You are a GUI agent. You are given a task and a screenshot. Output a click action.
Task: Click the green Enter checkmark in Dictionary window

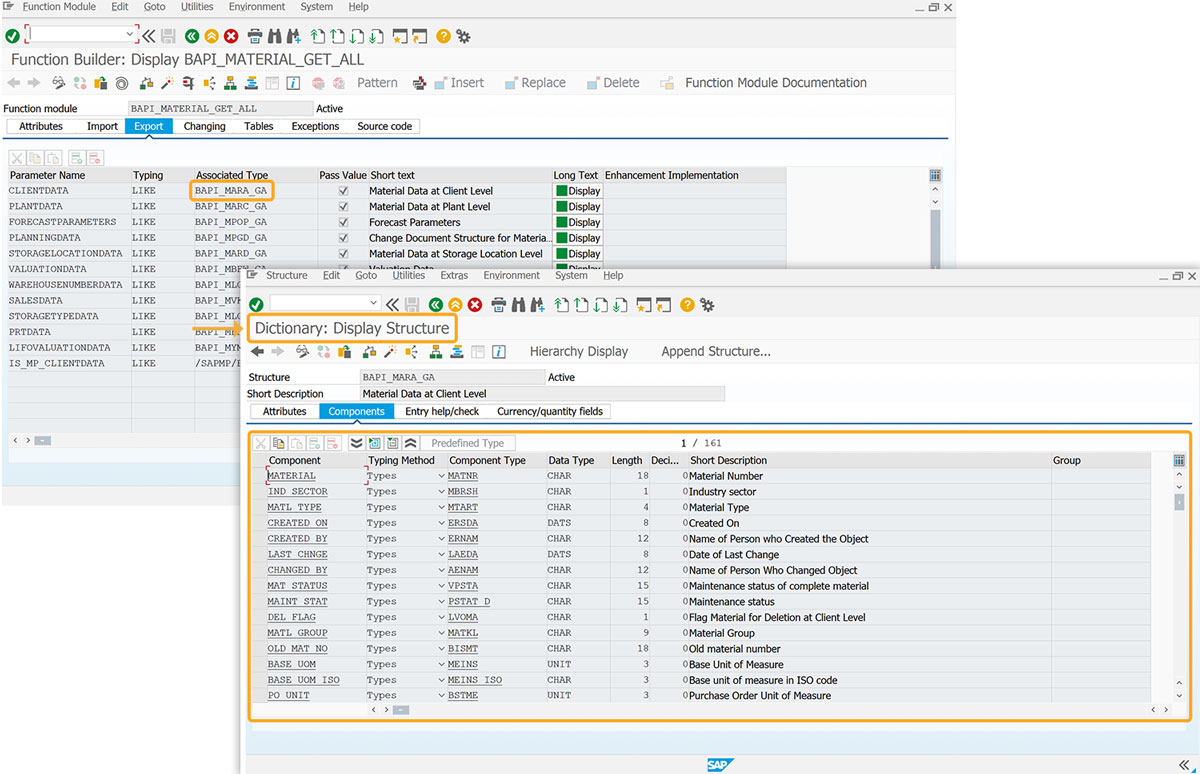point(256,304)
